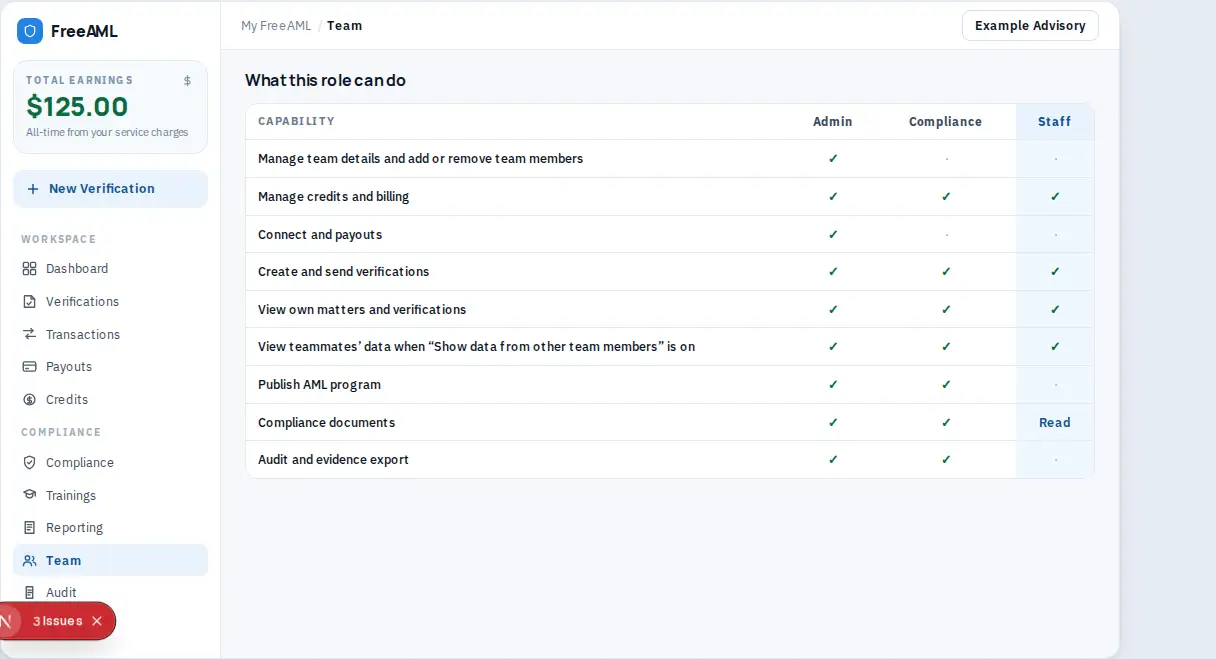Click the 'Manage credits and billing' row label
Image resolution: width=1216 pixels, height=659 pixels.
pyautogui.click(x=334, y=197)
